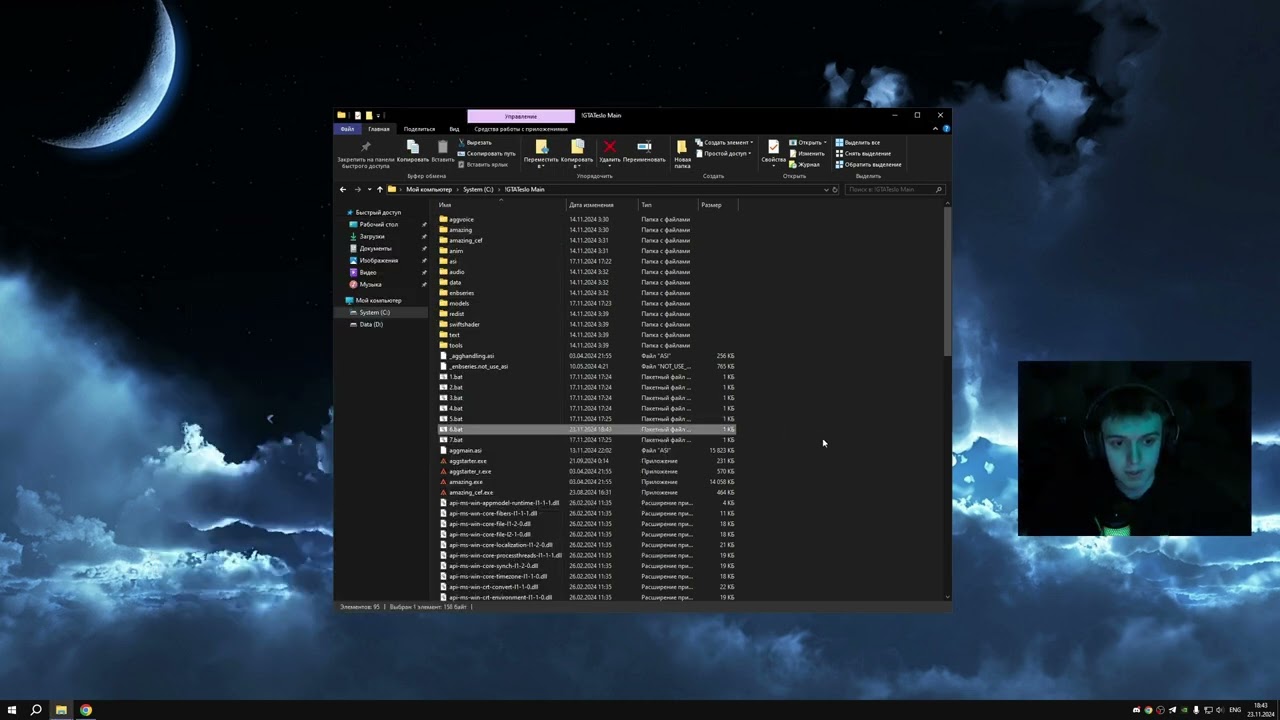
Task: Select Data (D:) drive in navigation pane
Action: pos(371,324)
